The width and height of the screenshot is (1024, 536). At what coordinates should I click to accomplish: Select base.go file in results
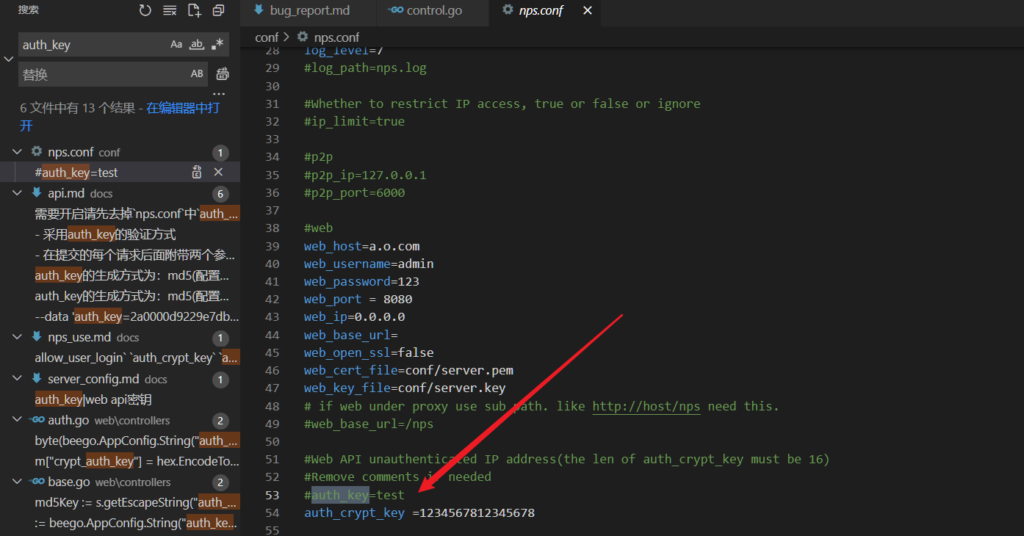coord(69,482)
